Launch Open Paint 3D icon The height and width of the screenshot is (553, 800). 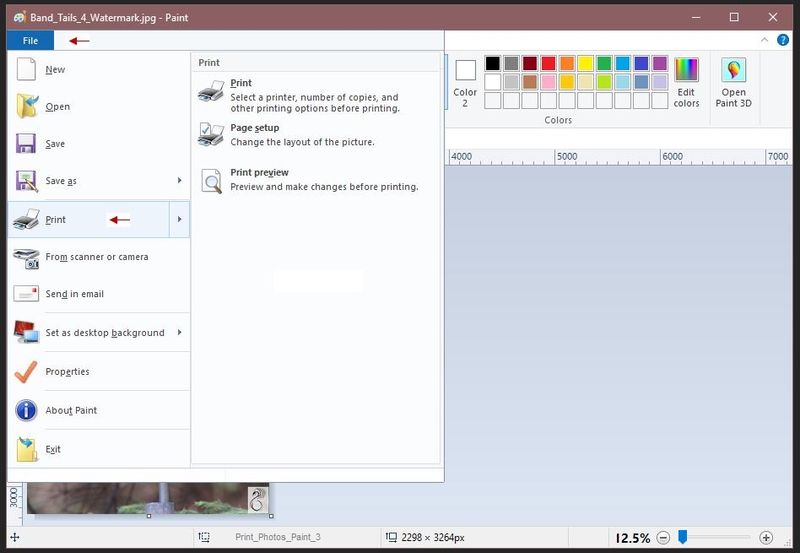tap(734, 70)
